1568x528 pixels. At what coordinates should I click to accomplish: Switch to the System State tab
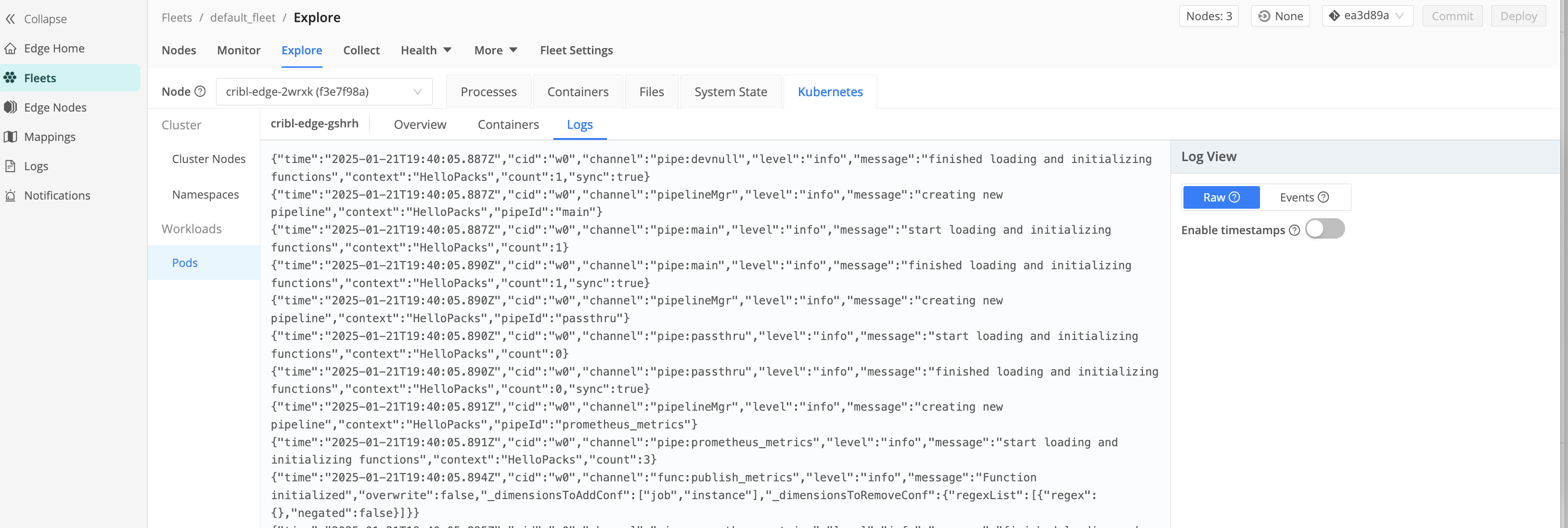pyautogui.click(x=730, y=92)
